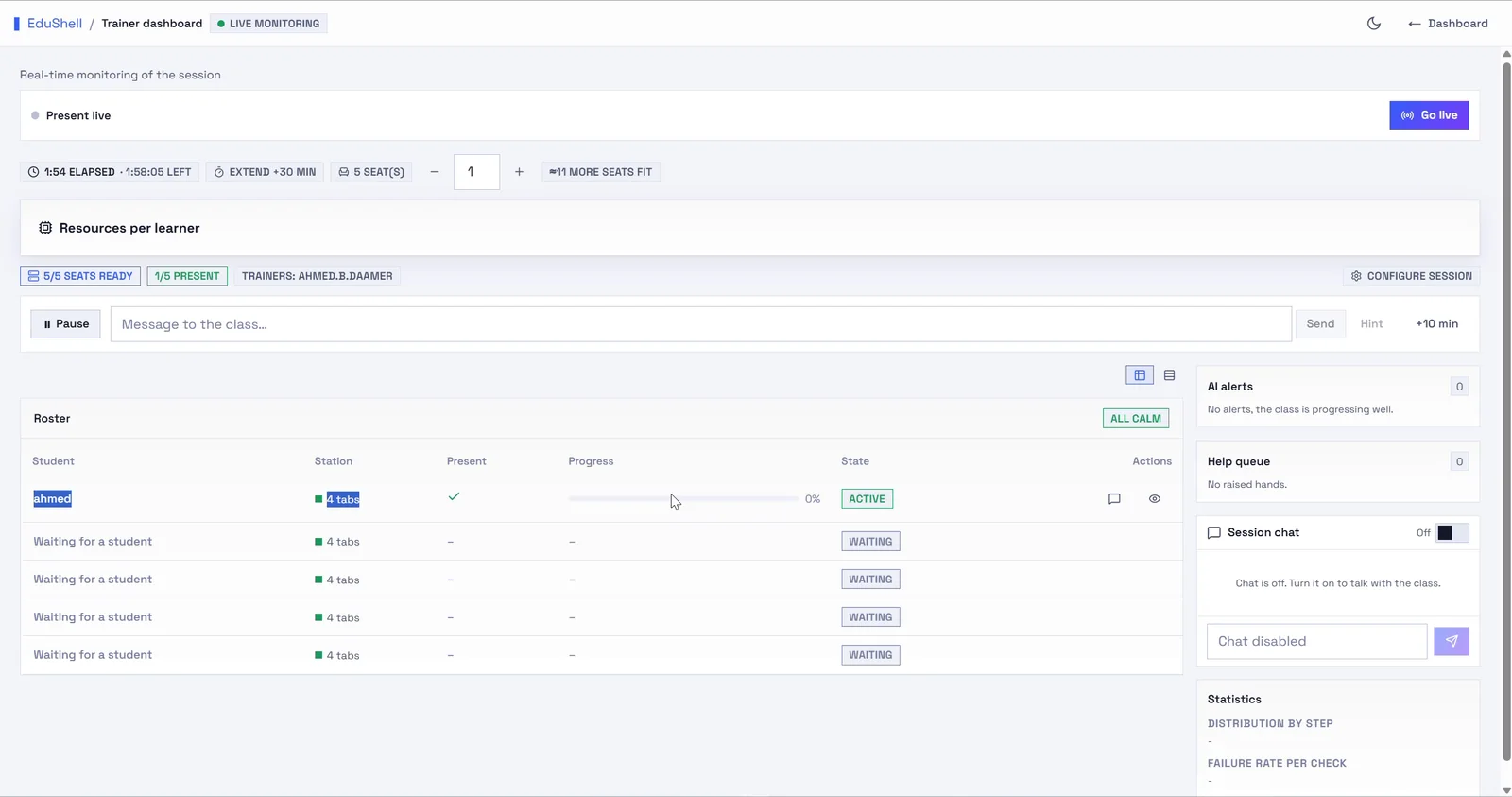
Task: Increase seat count with plus button
Action: click(519, 172)
